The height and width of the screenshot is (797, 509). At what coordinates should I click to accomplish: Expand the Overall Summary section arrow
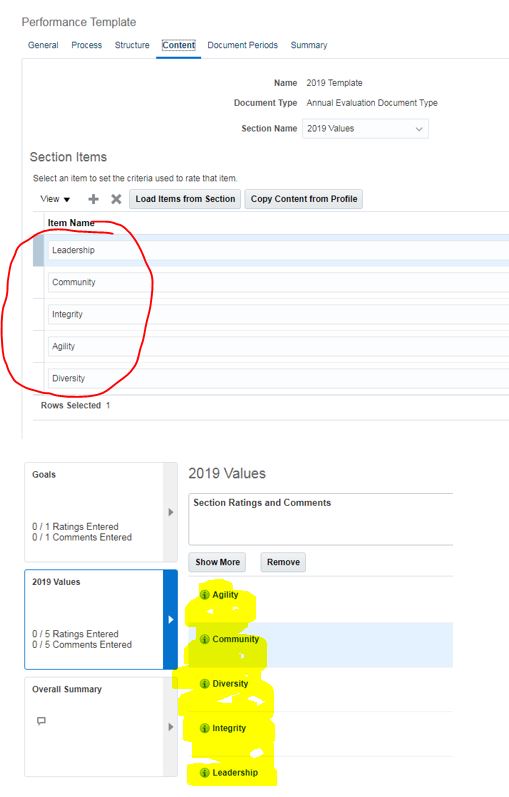point(171,727)
